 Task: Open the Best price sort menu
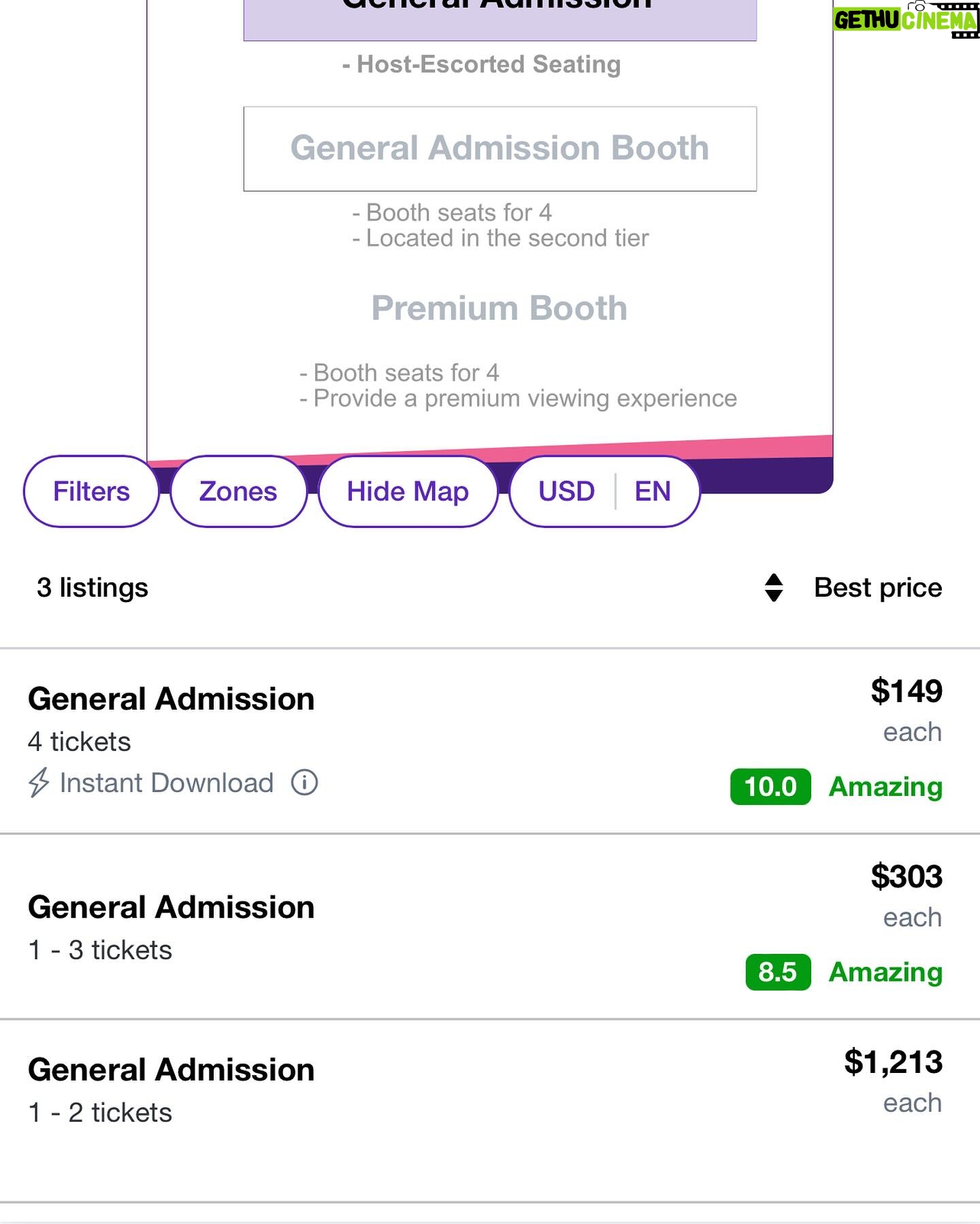click(x=878, y=588)
